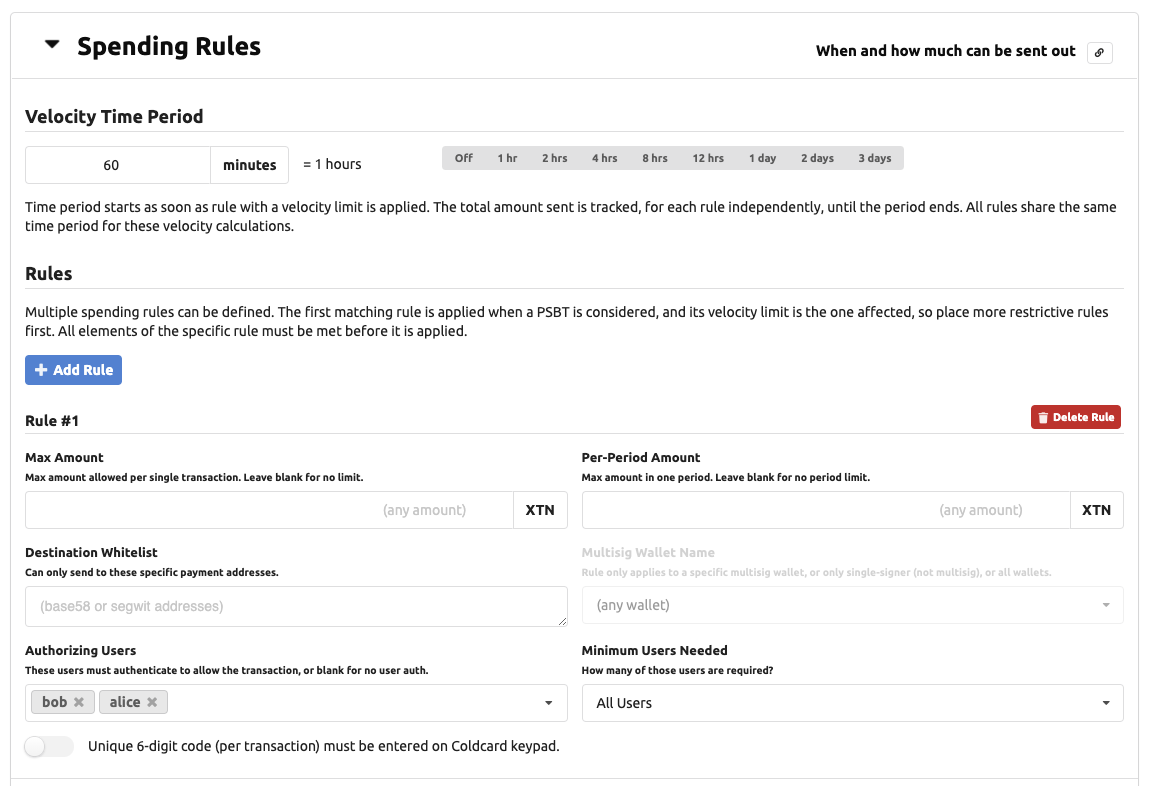Toggle the unique 6-digit code switch
The width and height of the screenshot is (1150, 786).
point(48,746)
